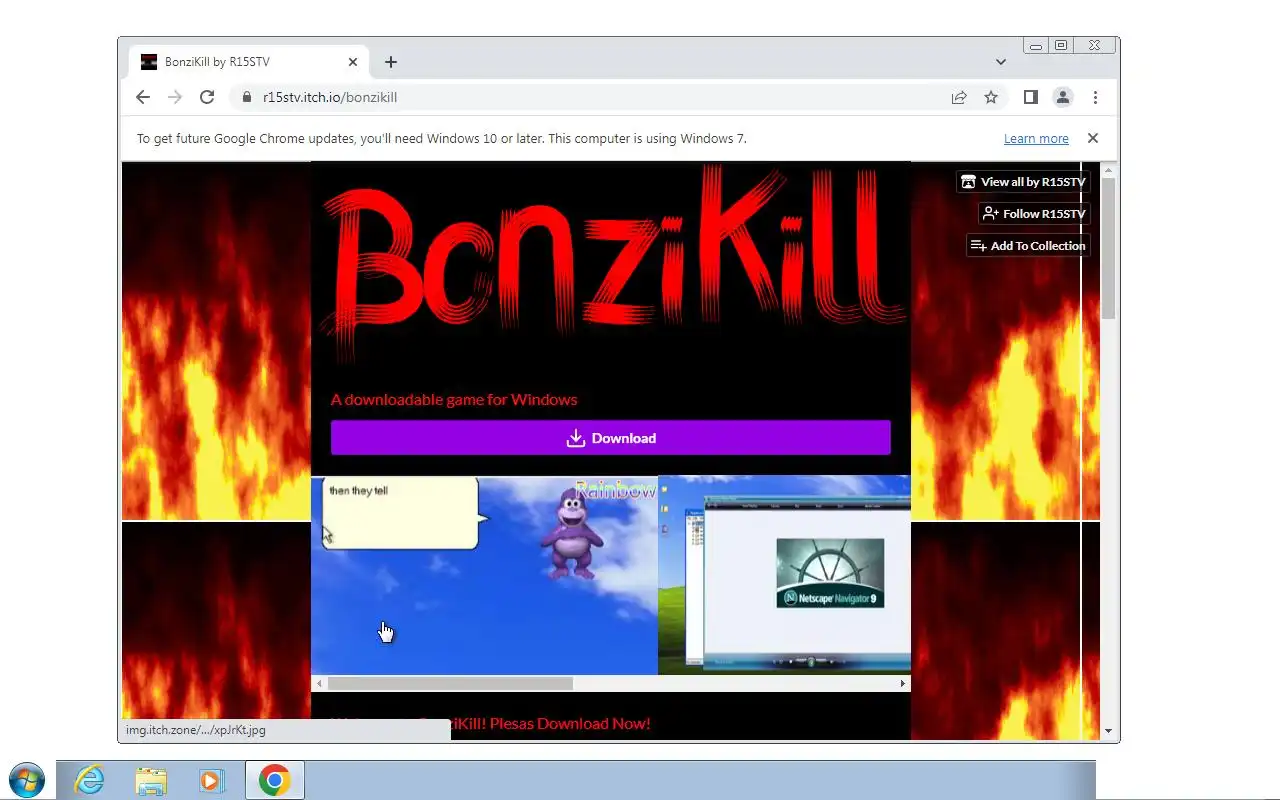Expand the tab search chevron
1280x800 pixels.
point(1000,62)
